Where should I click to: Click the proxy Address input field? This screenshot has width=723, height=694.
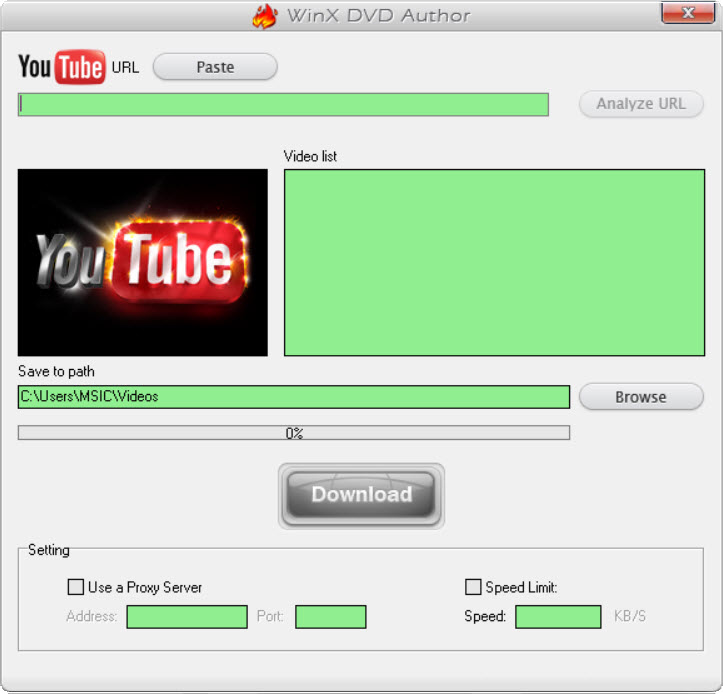pyautogui.click(x=187, y=617)
